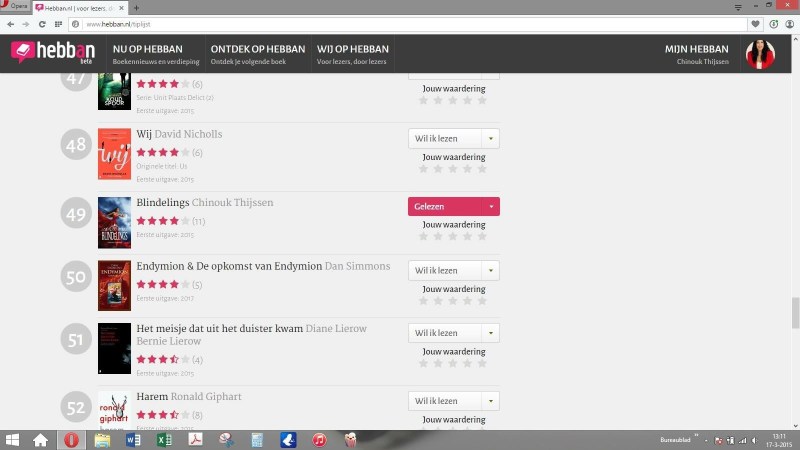Screen dimensions: 800x450
Task: Open the ONTDEK OP HEBBAN menu
Action: [x=258, y=53]
